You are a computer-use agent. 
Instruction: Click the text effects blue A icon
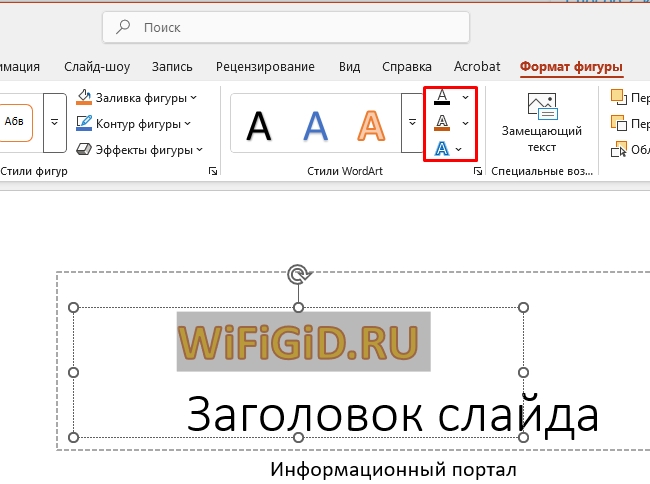tap(442, 149)
